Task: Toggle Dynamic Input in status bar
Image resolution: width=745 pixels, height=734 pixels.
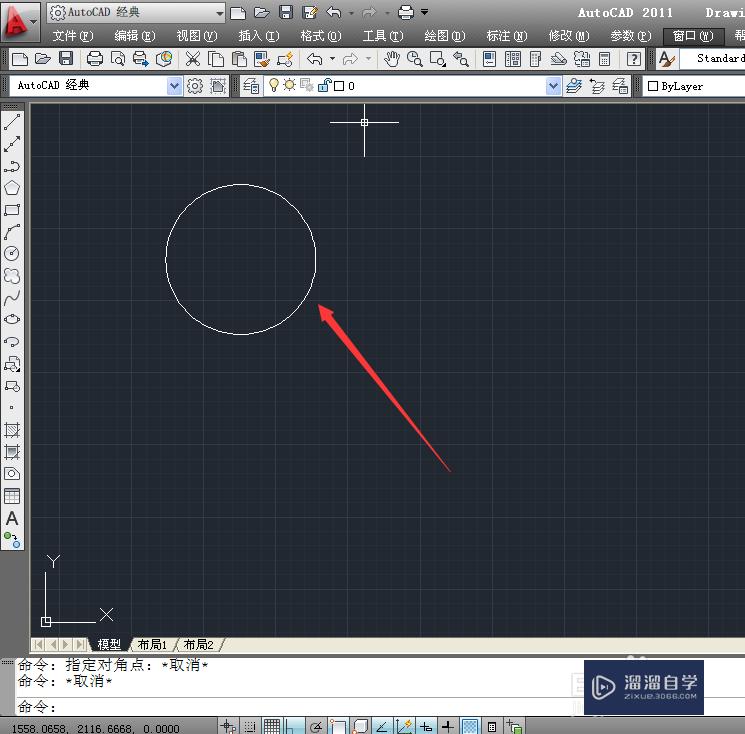Action: (x=426, y=726)
